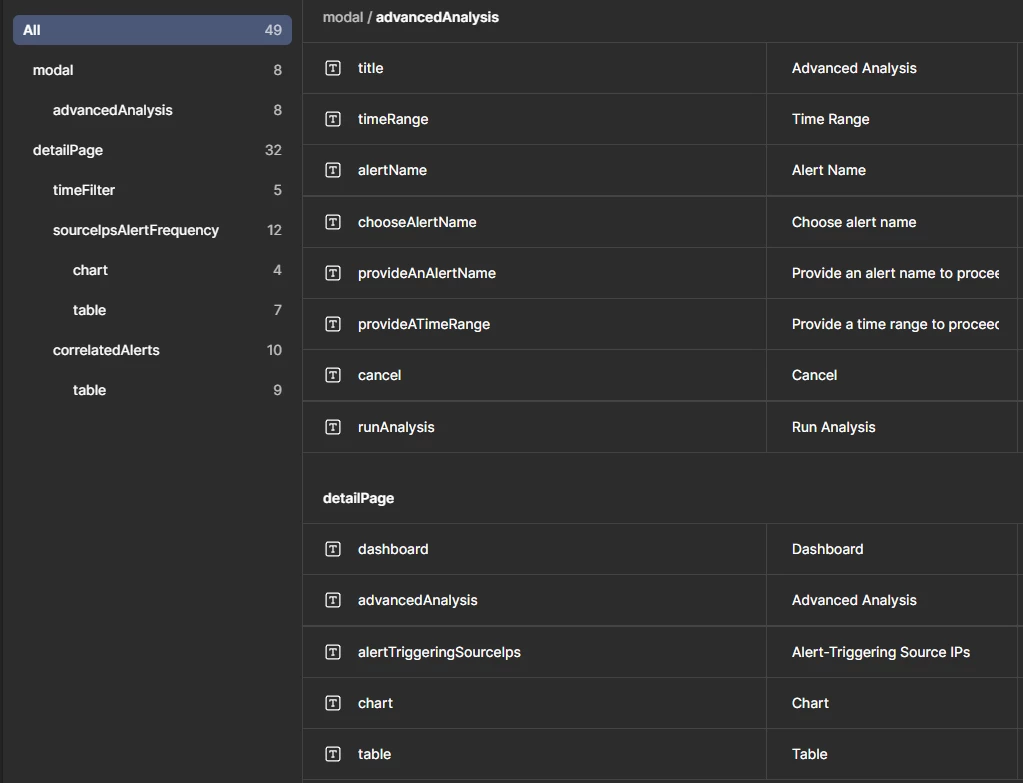Click the type icon next to chart key
Image resolution: width=1023 pixels, height=783 pixels.
[x=332, y=703]
